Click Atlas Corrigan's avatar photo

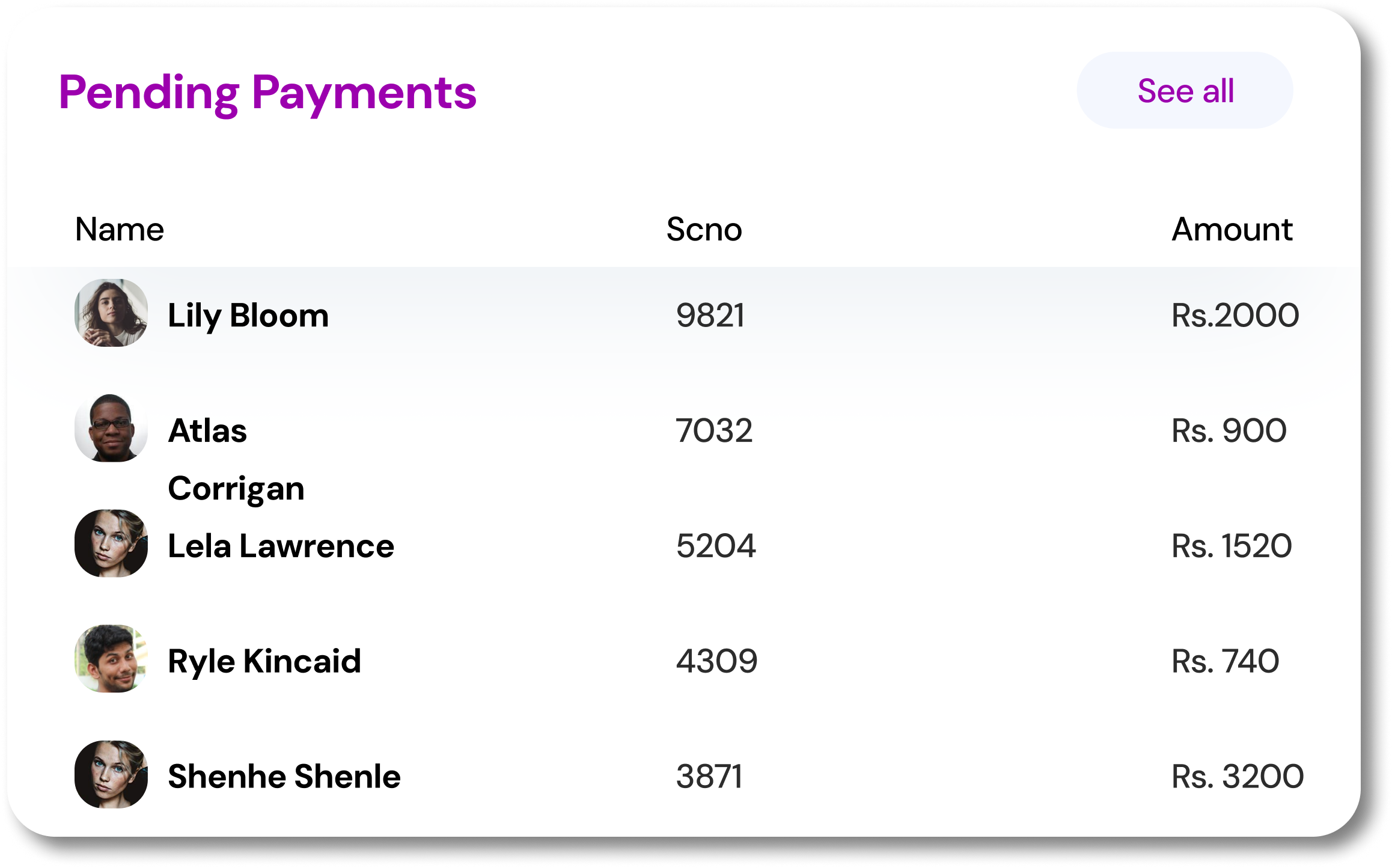pos(111,428)
